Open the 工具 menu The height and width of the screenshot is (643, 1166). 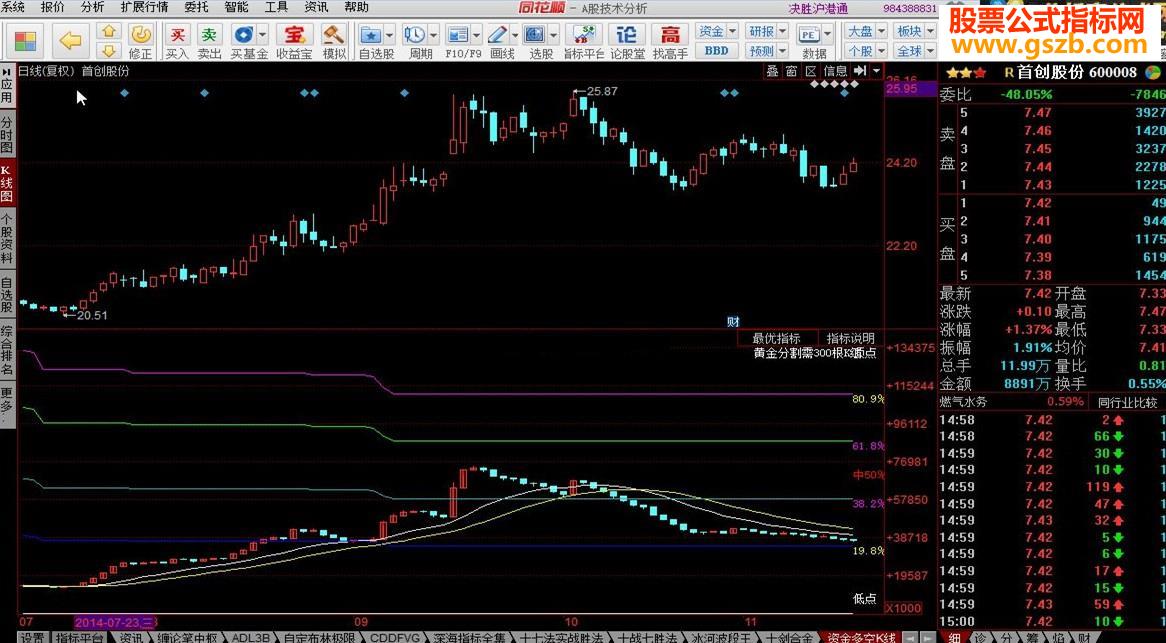pyautogui.click(x=276, y=7)
